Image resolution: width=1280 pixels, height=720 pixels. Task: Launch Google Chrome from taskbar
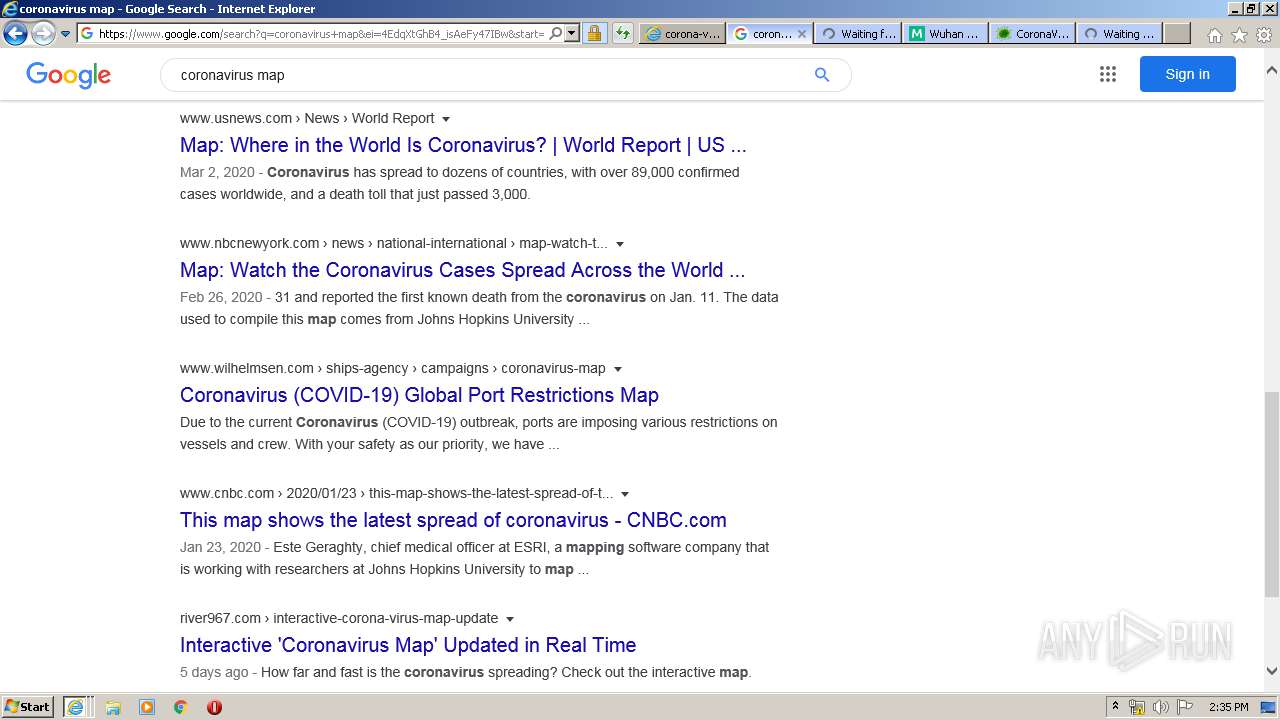[x=180, y=707]
